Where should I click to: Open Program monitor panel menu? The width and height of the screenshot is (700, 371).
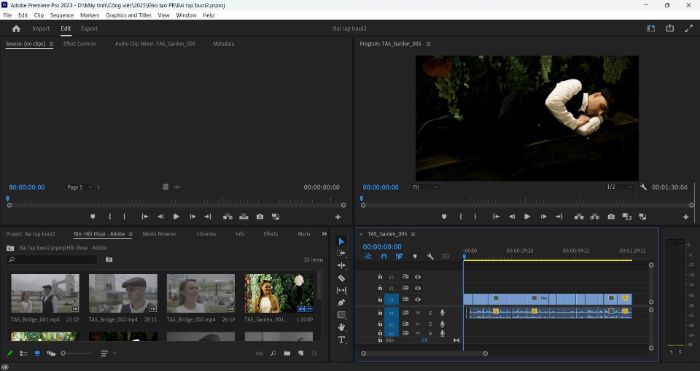coord(429,44)
